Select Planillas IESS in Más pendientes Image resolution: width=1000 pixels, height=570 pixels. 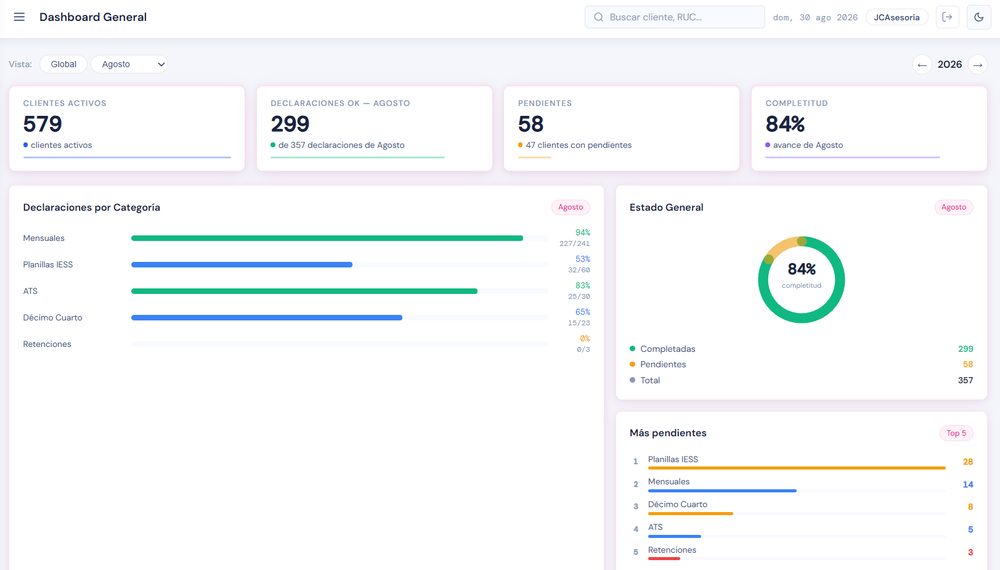click(801, 462)
